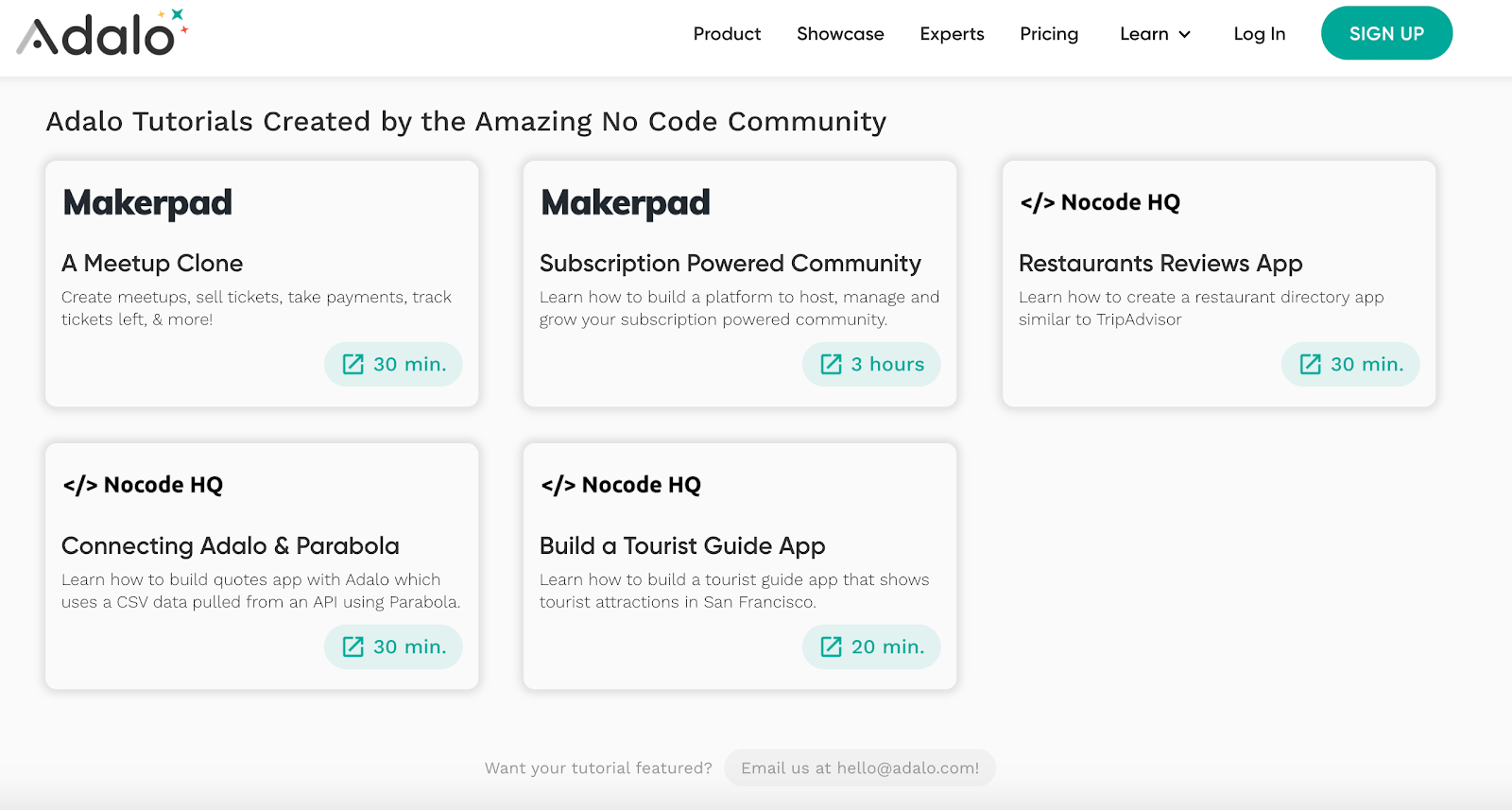Click Nocode HQ logo on Restaurants Reviews card
The width and height of the screenshot is (1512, 810).
click(x=1100, y=203)
